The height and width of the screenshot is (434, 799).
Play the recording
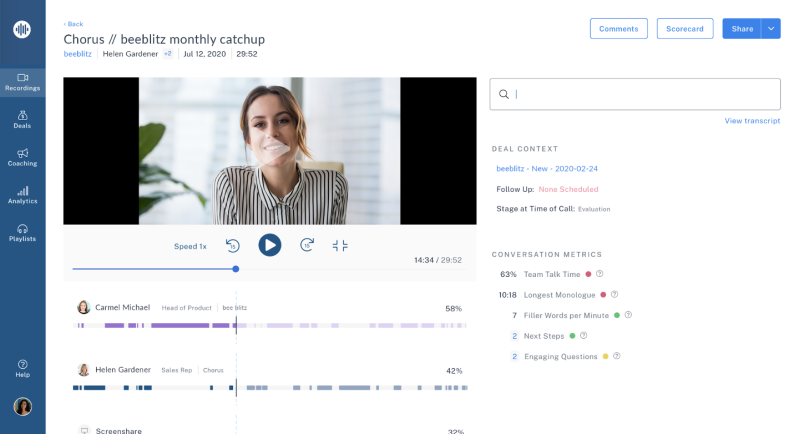[x=270, y=245]
